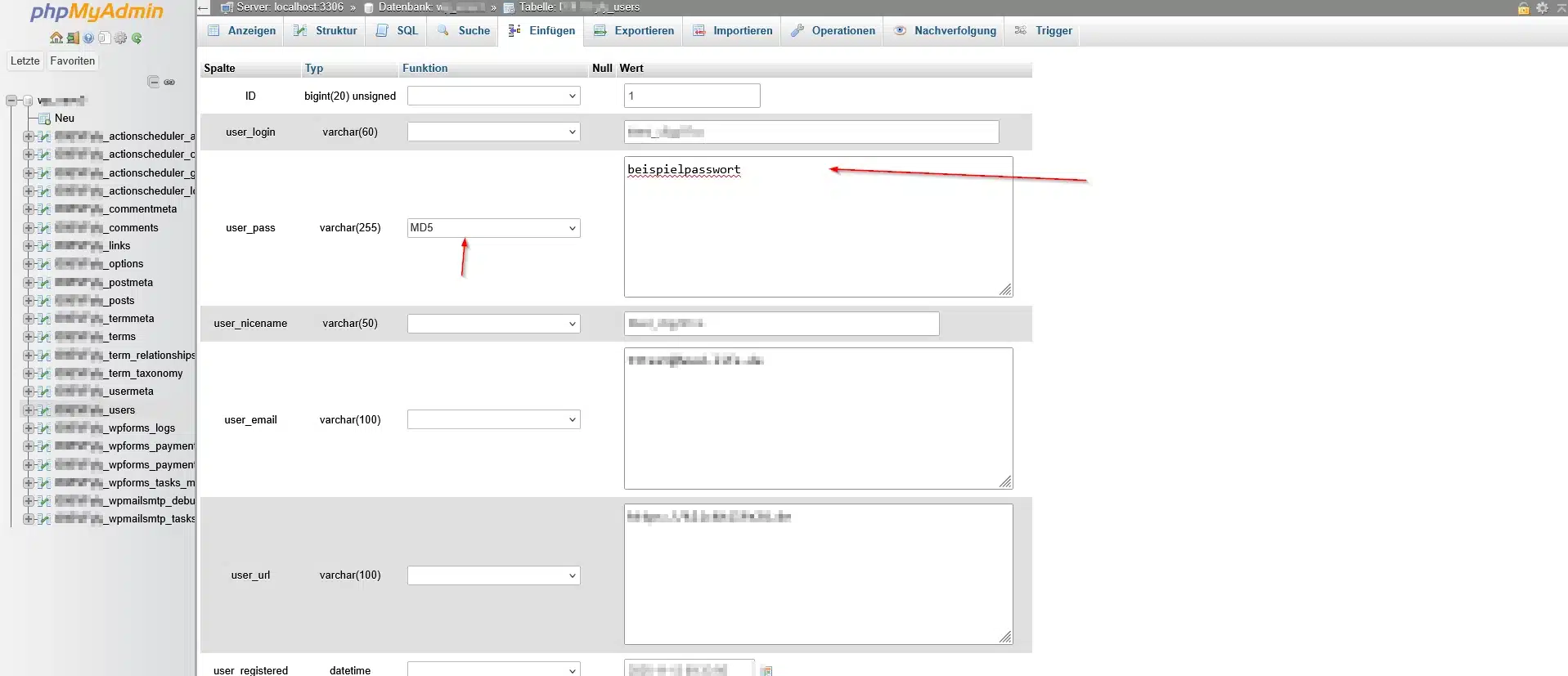Click the user_login value field
Image resolution: width=1568 pixels, height=676 pixels.
pyautogui.click(x=811, y=132)
